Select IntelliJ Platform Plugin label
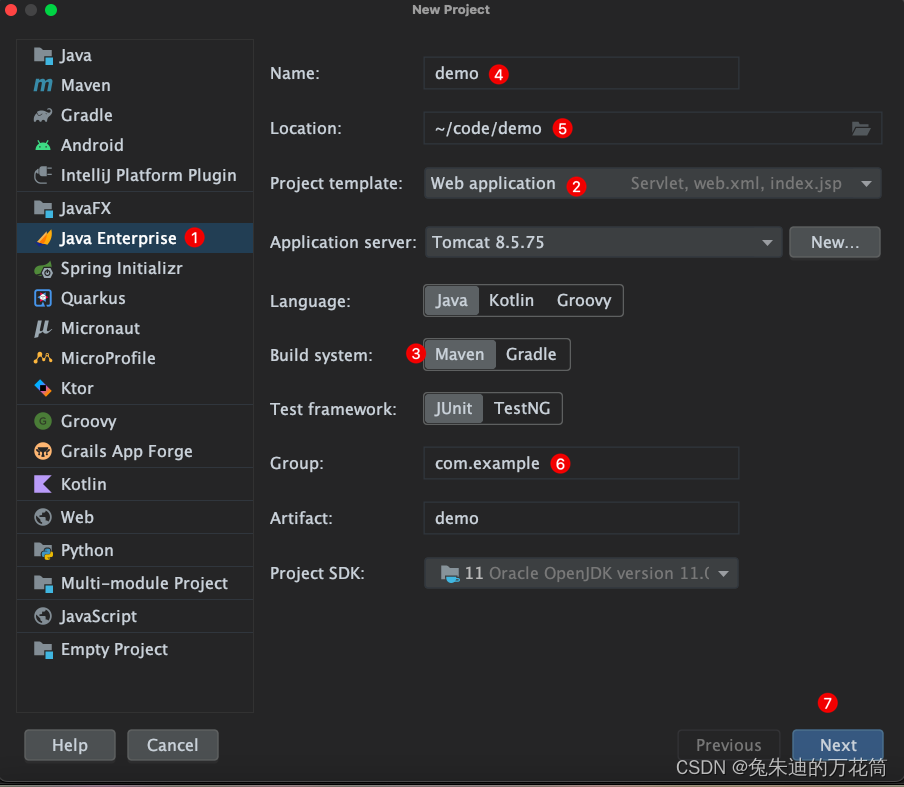904x787 pixels. (x=149, y=175)
